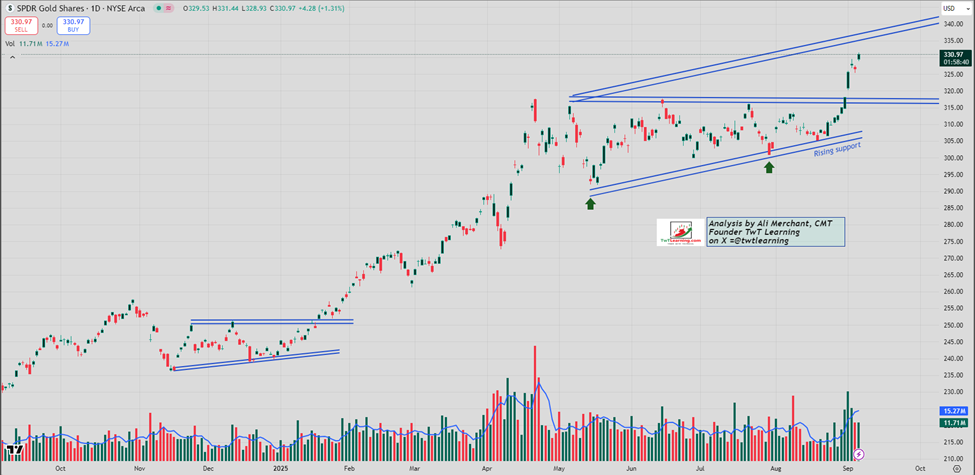Click the blue 15.27M volume MA label
Image resolution: width=975 pixels, height=475 pixels.
point(952,411)
